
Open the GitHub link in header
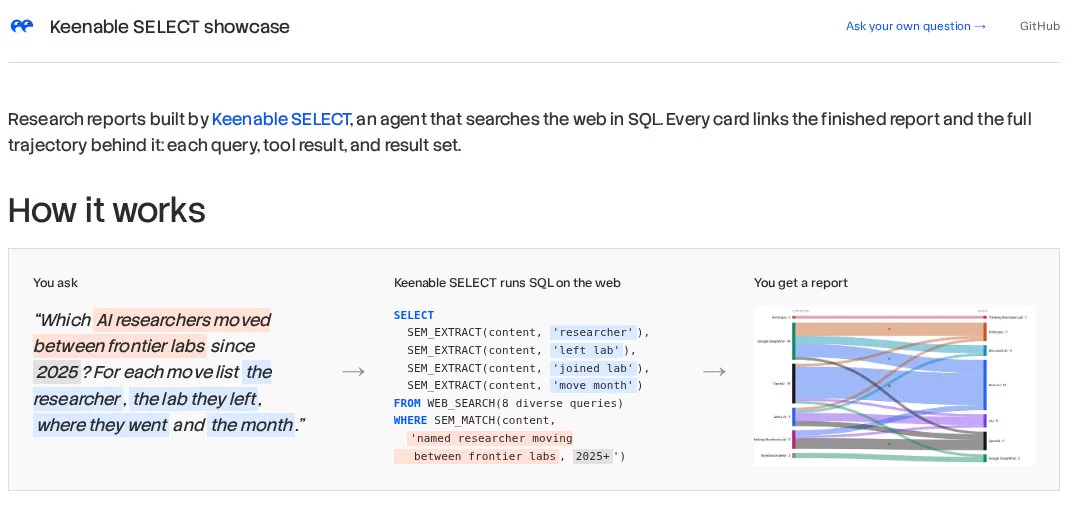[1040, 26]
